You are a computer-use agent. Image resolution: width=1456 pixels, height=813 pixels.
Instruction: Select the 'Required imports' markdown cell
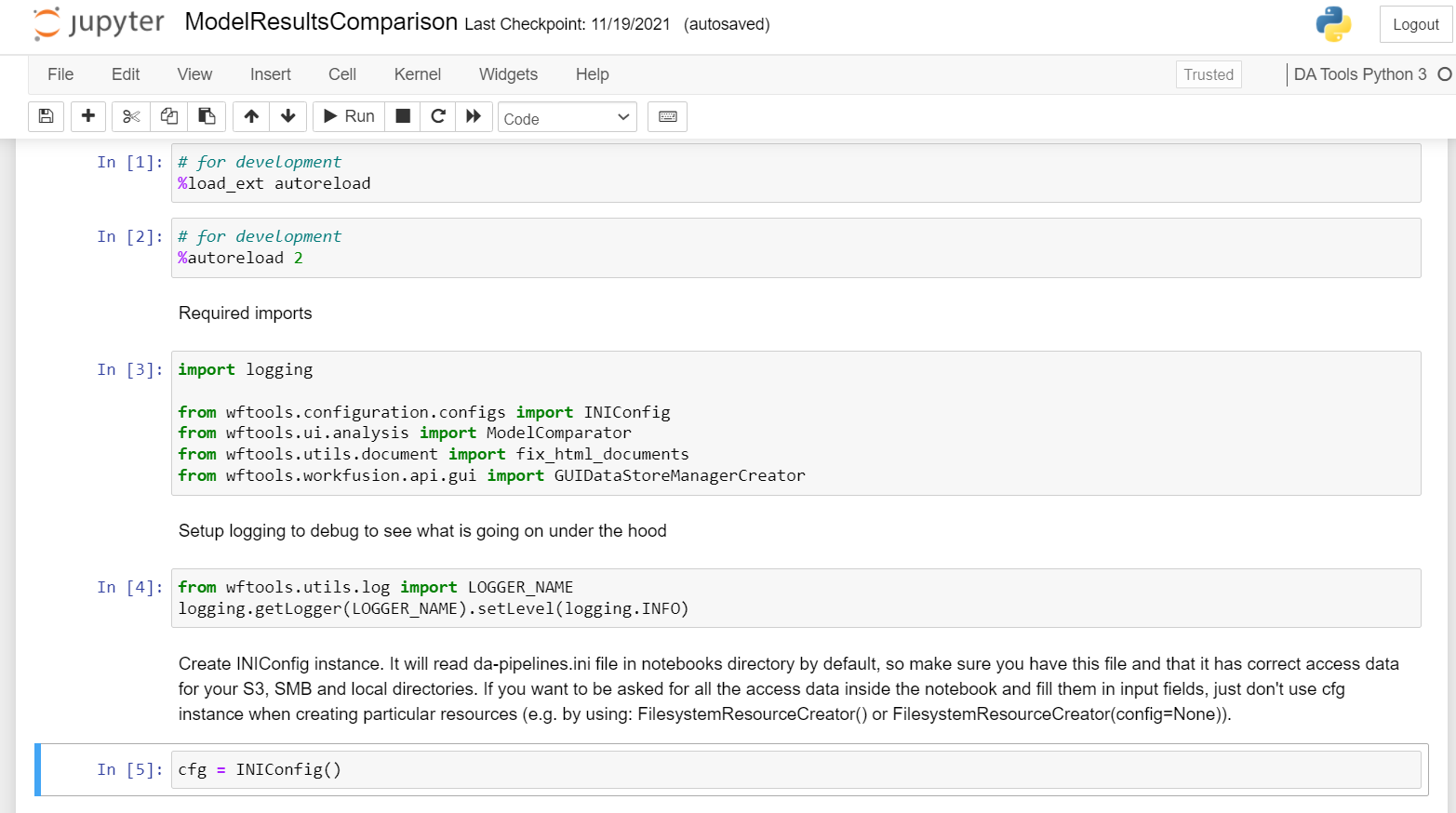coord(246,313)
